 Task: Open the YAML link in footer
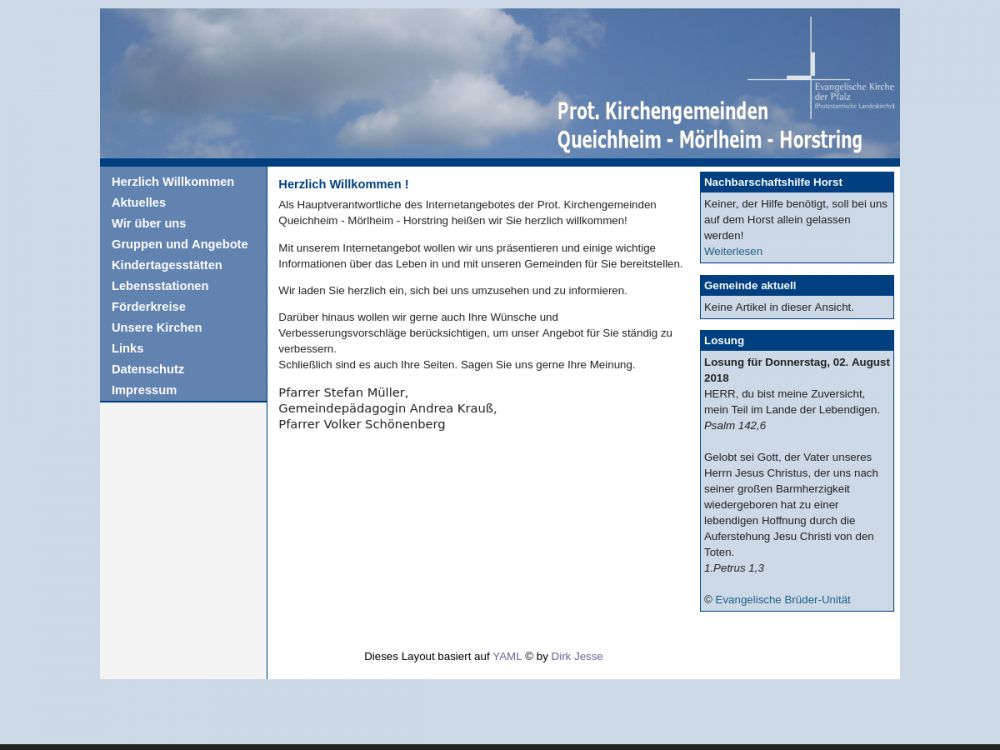click(x=507, y=657)
